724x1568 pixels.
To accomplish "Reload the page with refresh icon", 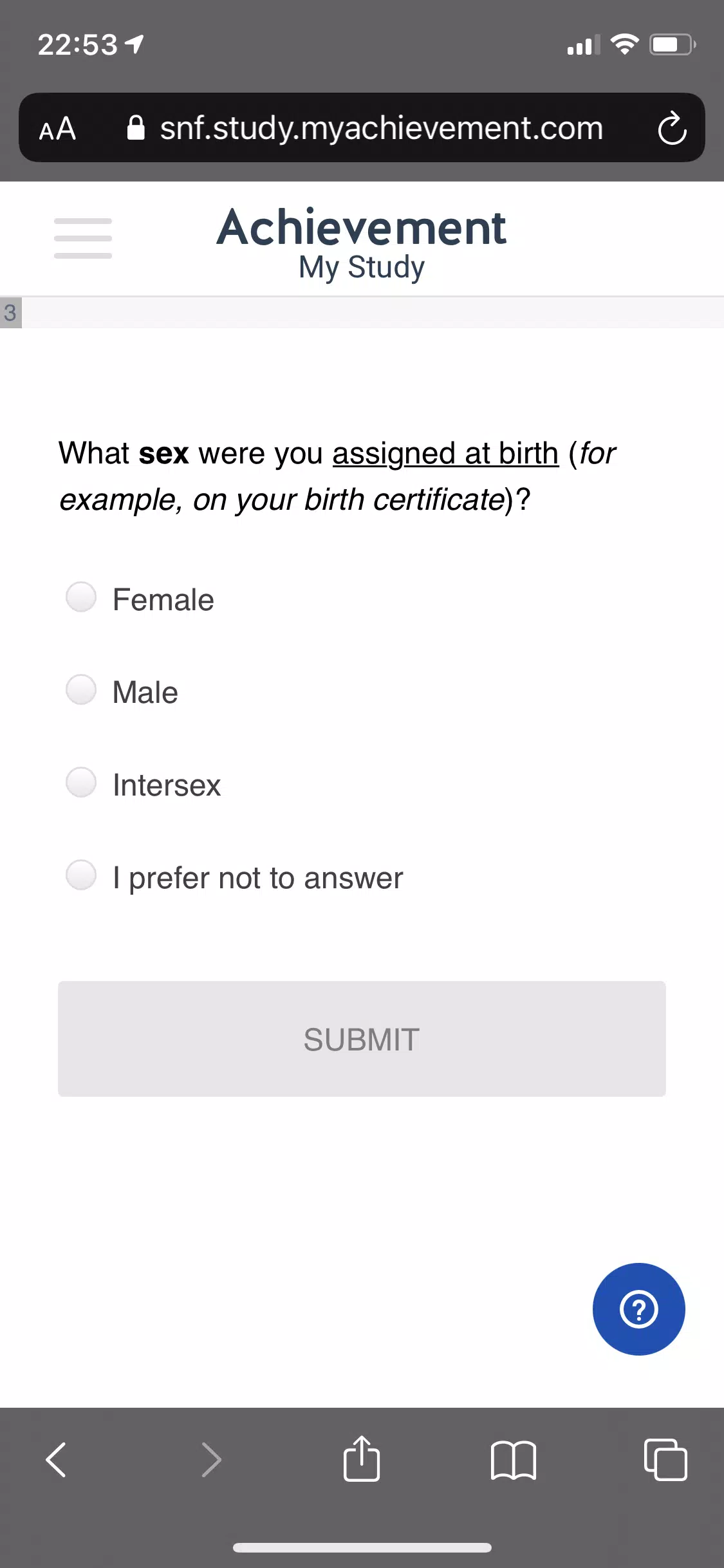I will coord(672,128).
